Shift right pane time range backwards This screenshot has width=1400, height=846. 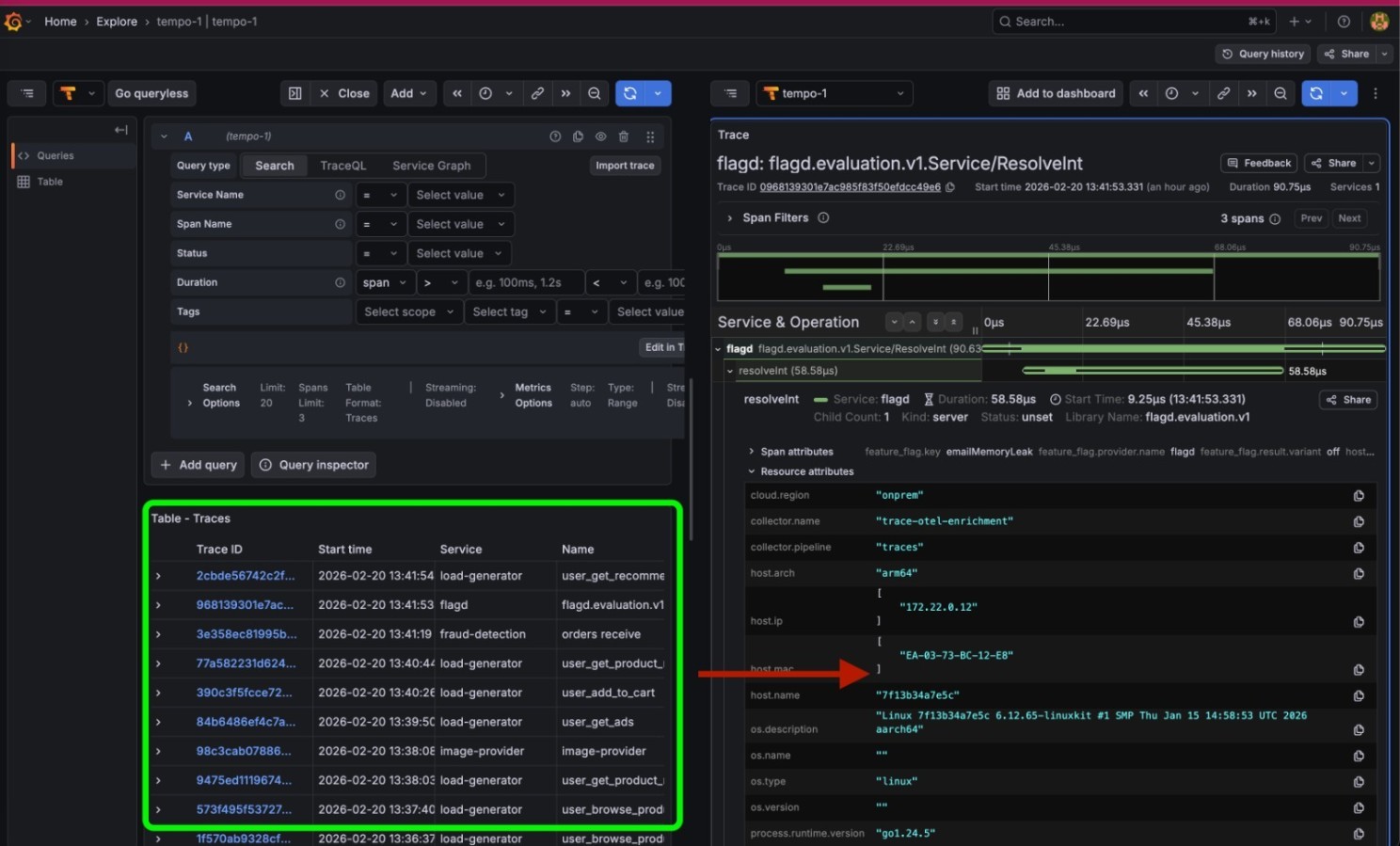1143,93
